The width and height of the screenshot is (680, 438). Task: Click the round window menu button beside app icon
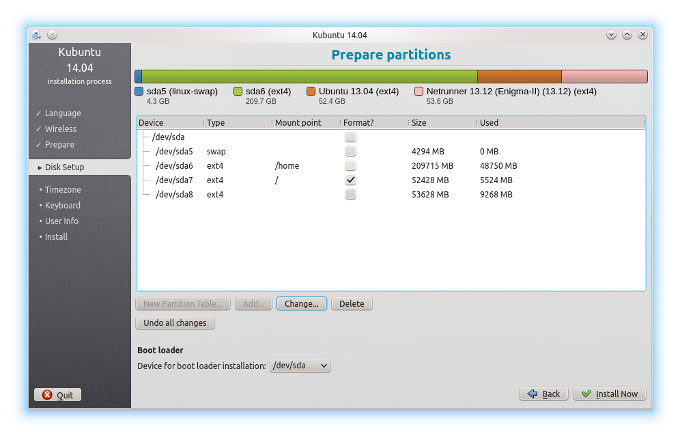(52, 35)
